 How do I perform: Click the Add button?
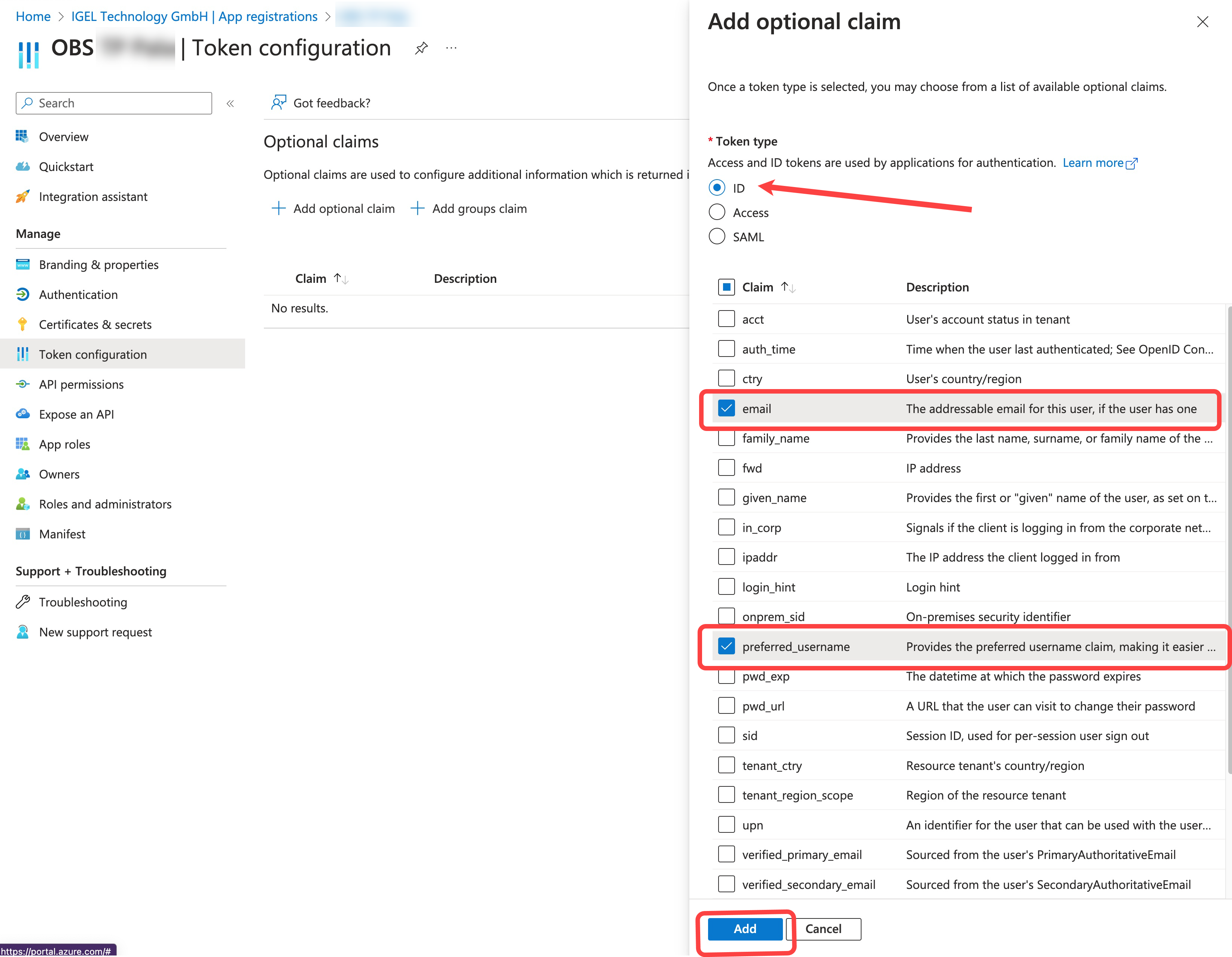[x=745, y=929]
